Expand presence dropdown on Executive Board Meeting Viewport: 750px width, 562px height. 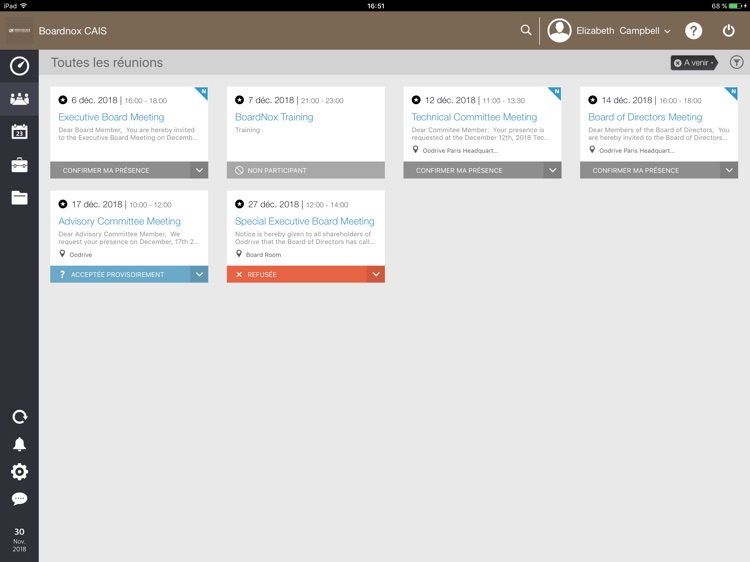199,170
